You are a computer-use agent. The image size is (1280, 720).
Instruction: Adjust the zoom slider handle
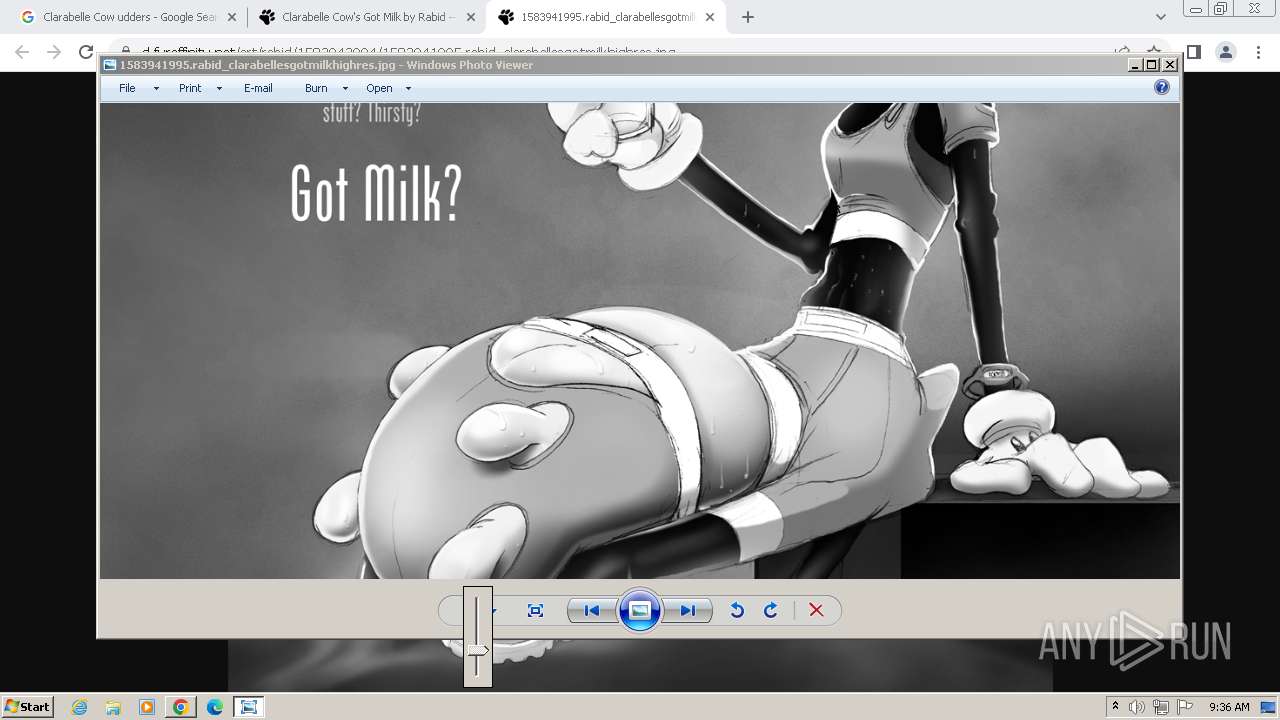[x=478, y=650]
